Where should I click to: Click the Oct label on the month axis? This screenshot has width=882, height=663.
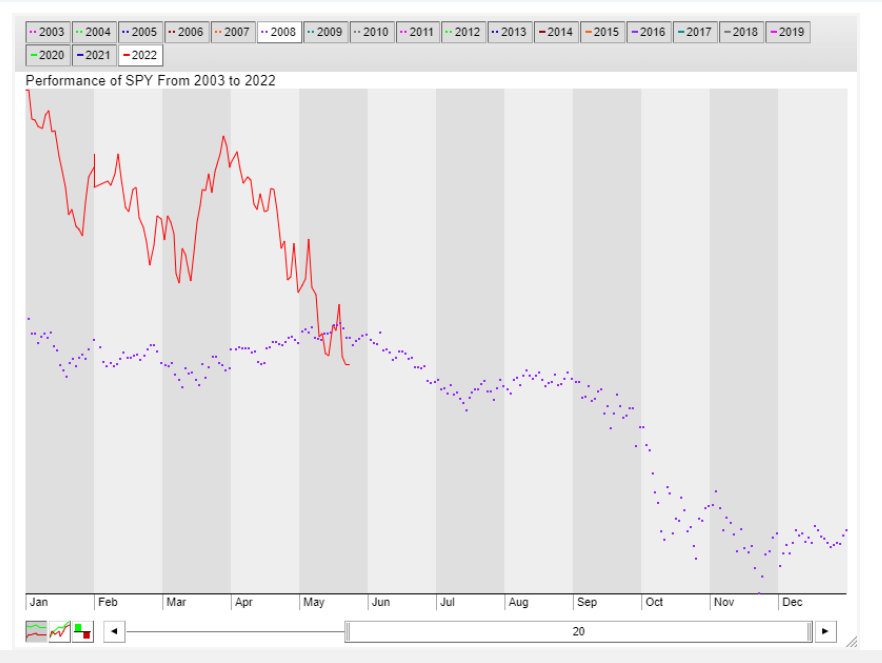pyautogui.click(x=654, y=602)
